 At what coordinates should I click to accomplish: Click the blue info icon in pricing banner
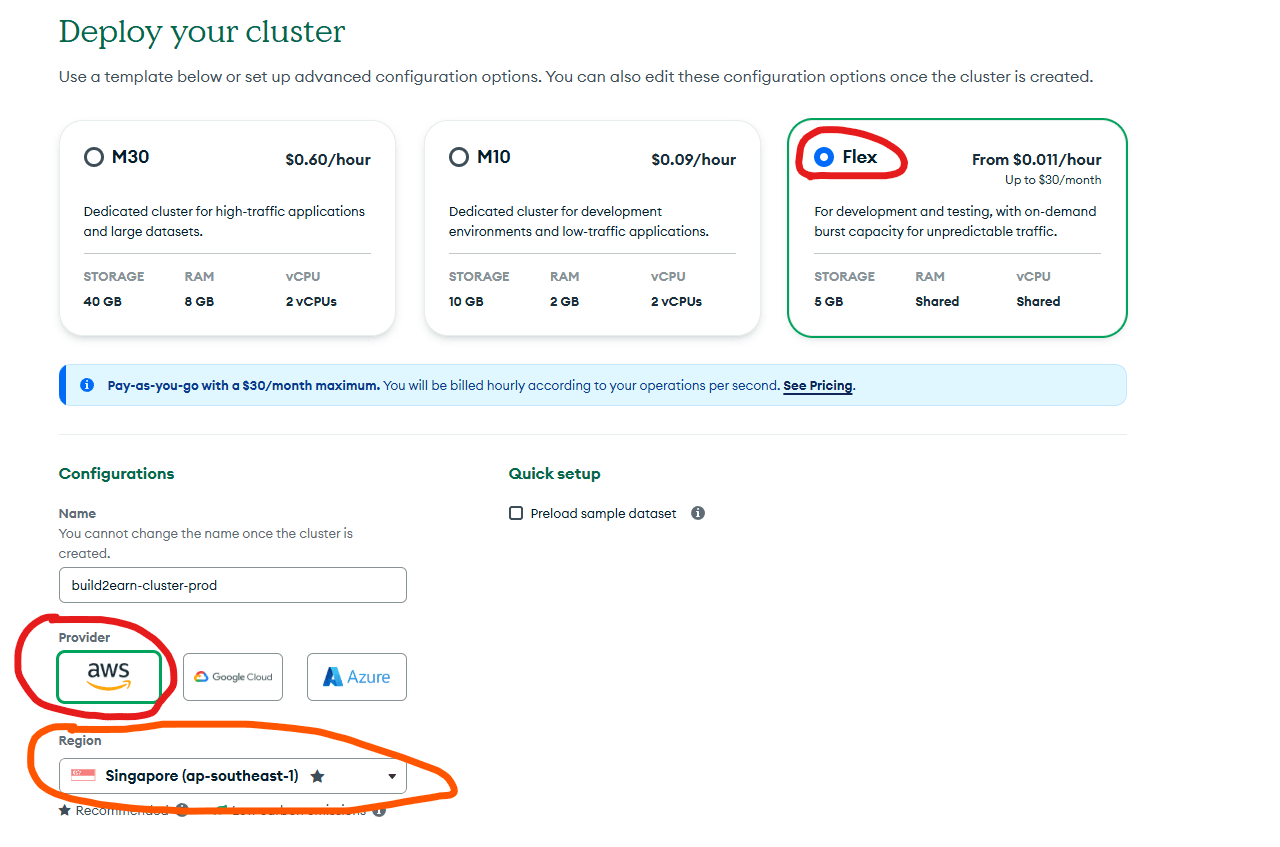coord(87,385)
